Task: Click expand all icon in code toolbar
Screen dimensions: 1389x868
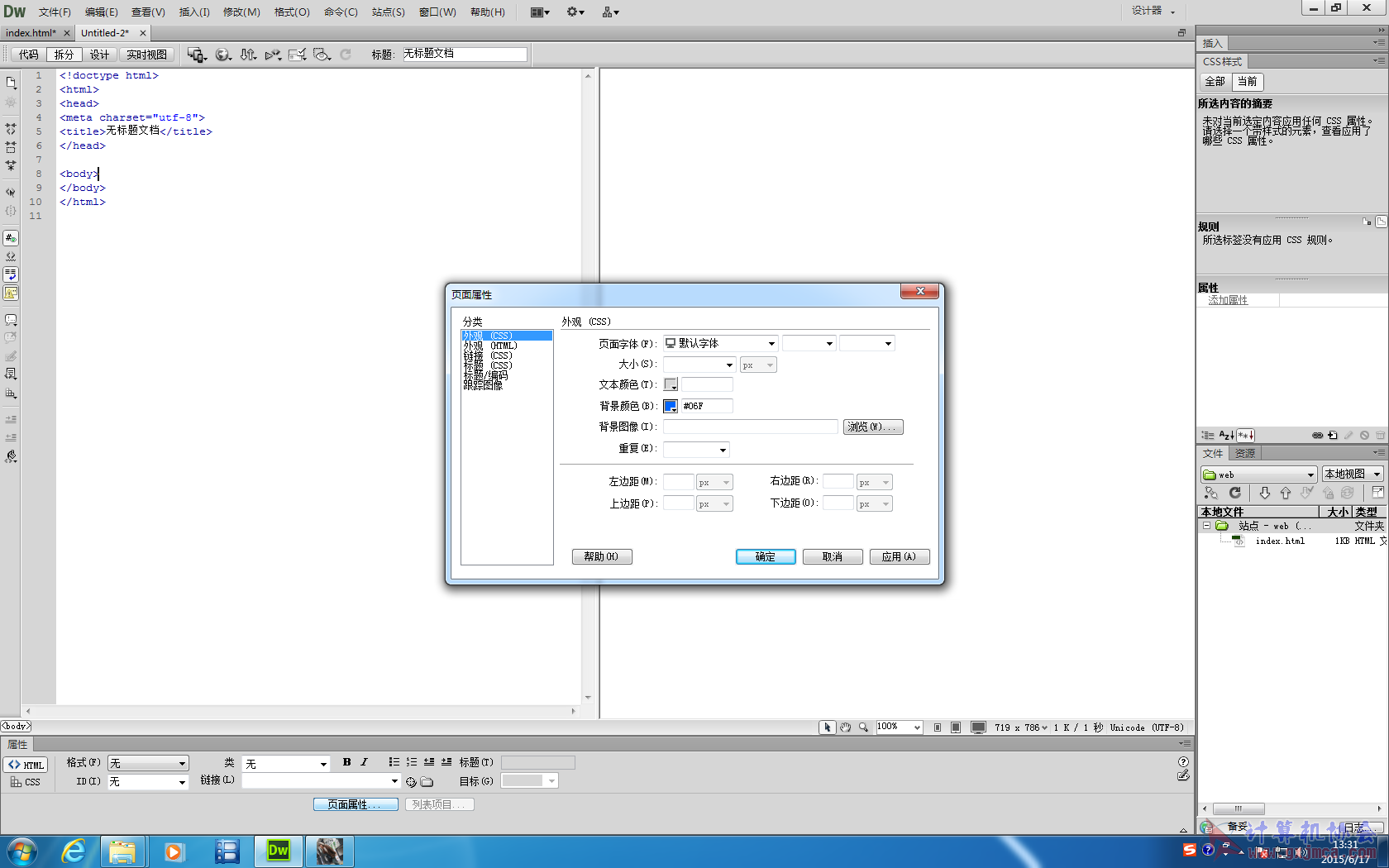Action: [11, 165]
